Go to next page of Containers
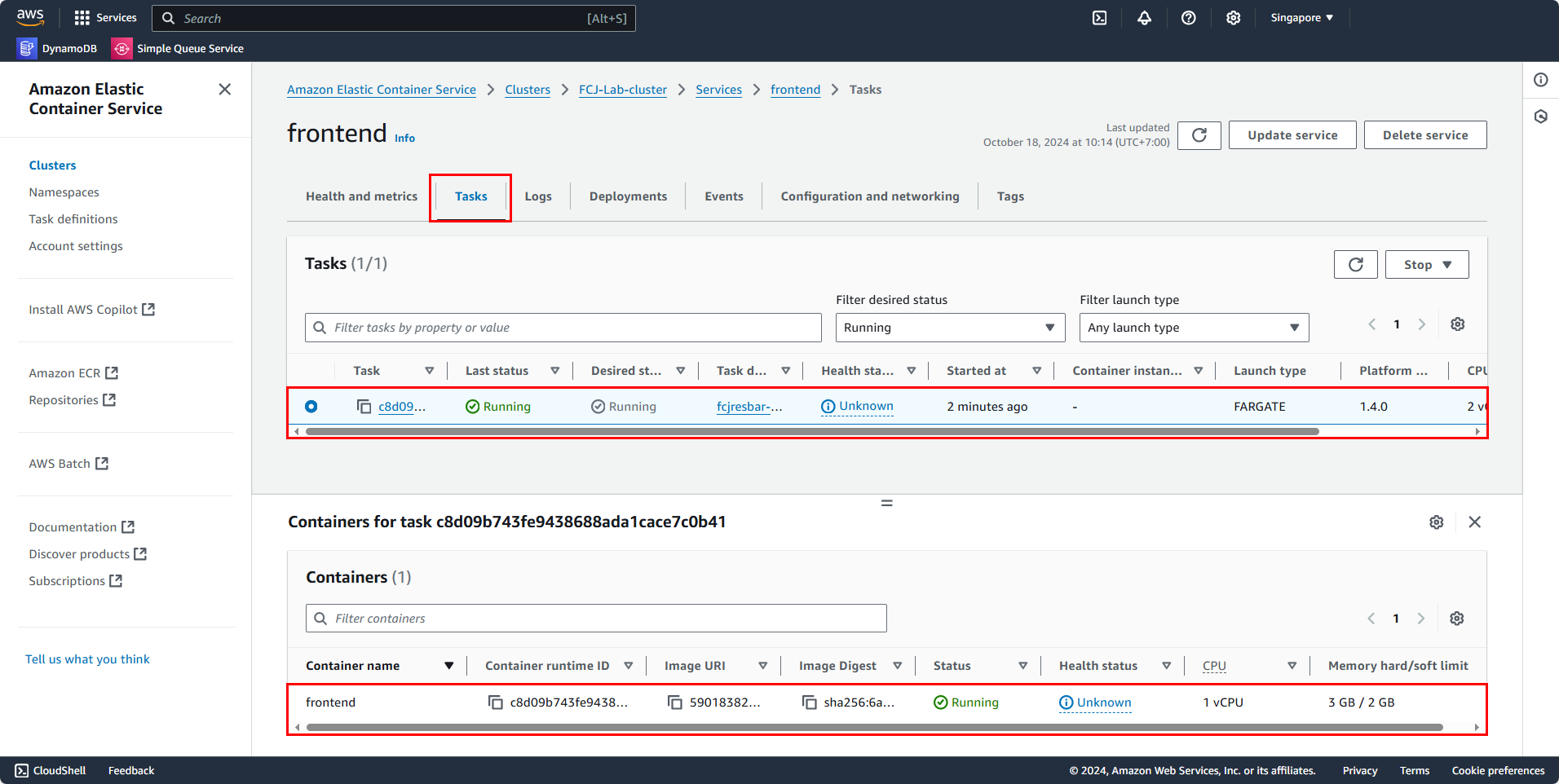1559x784 pixels. coord(1421,619)
